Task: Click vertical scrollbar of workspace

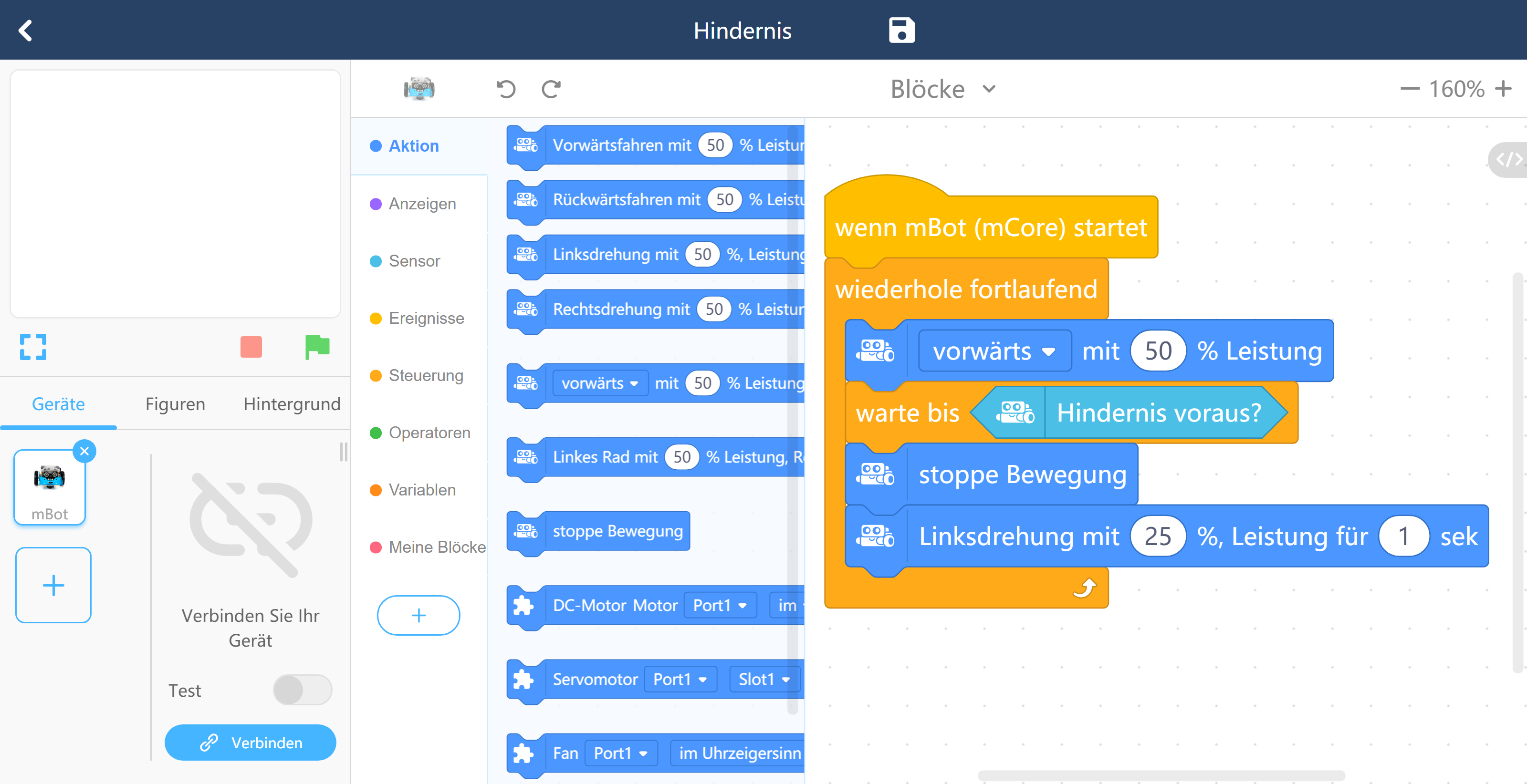Action: [1519, 472]
